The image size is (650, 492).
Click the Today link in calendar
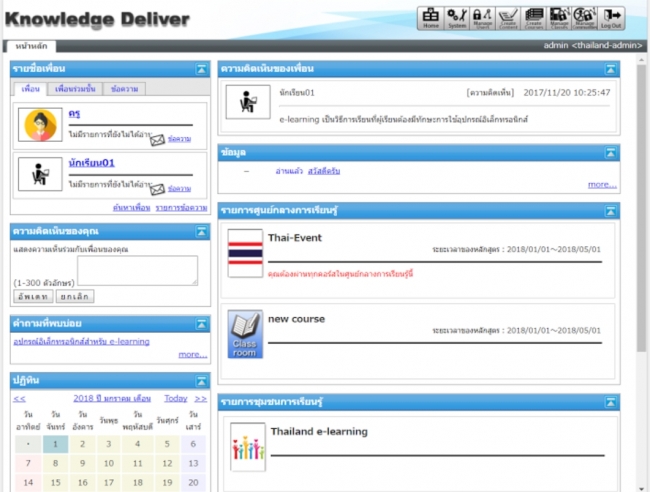176,398
